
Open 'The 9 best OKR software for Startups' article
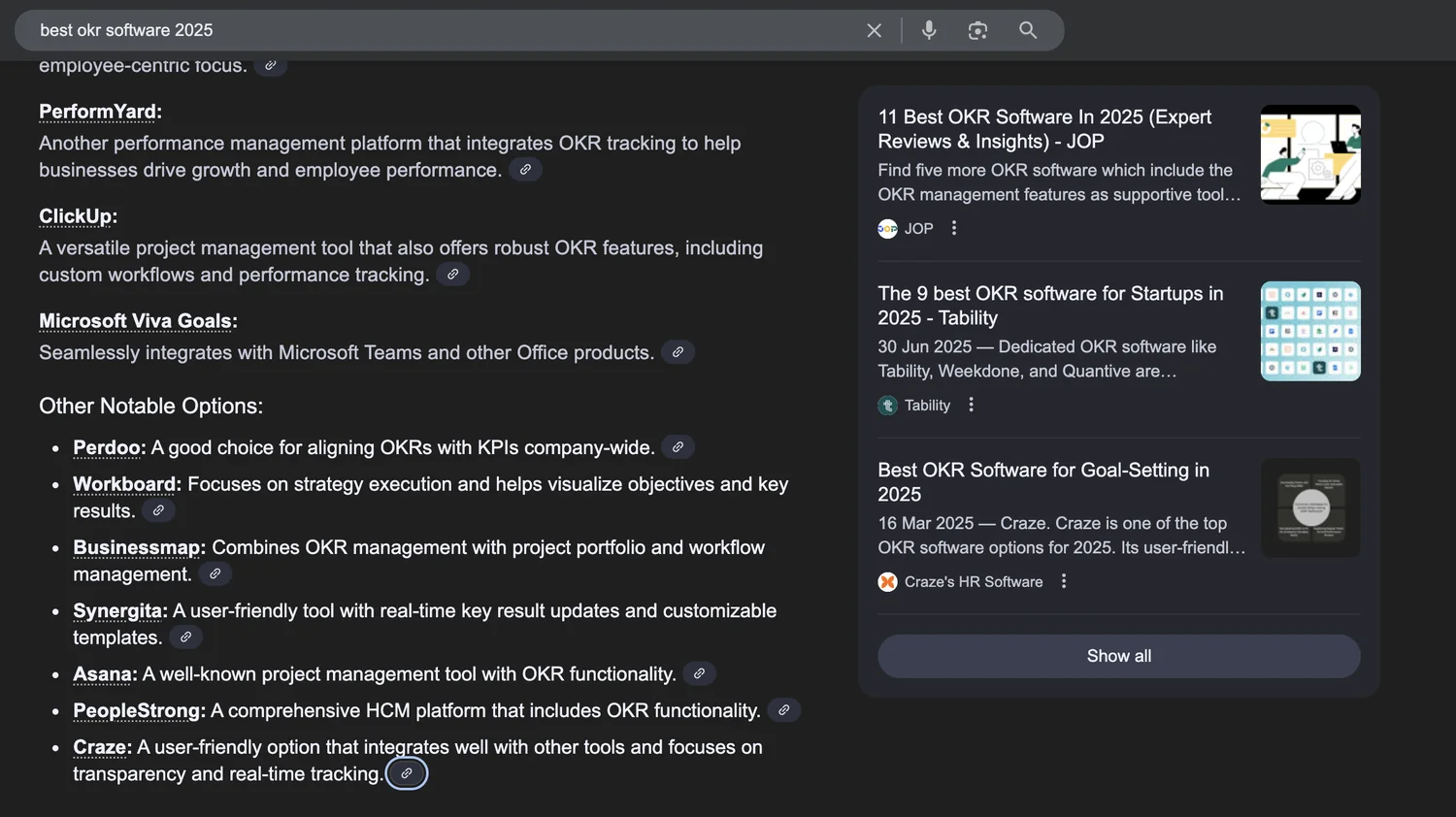point(1050,306)
